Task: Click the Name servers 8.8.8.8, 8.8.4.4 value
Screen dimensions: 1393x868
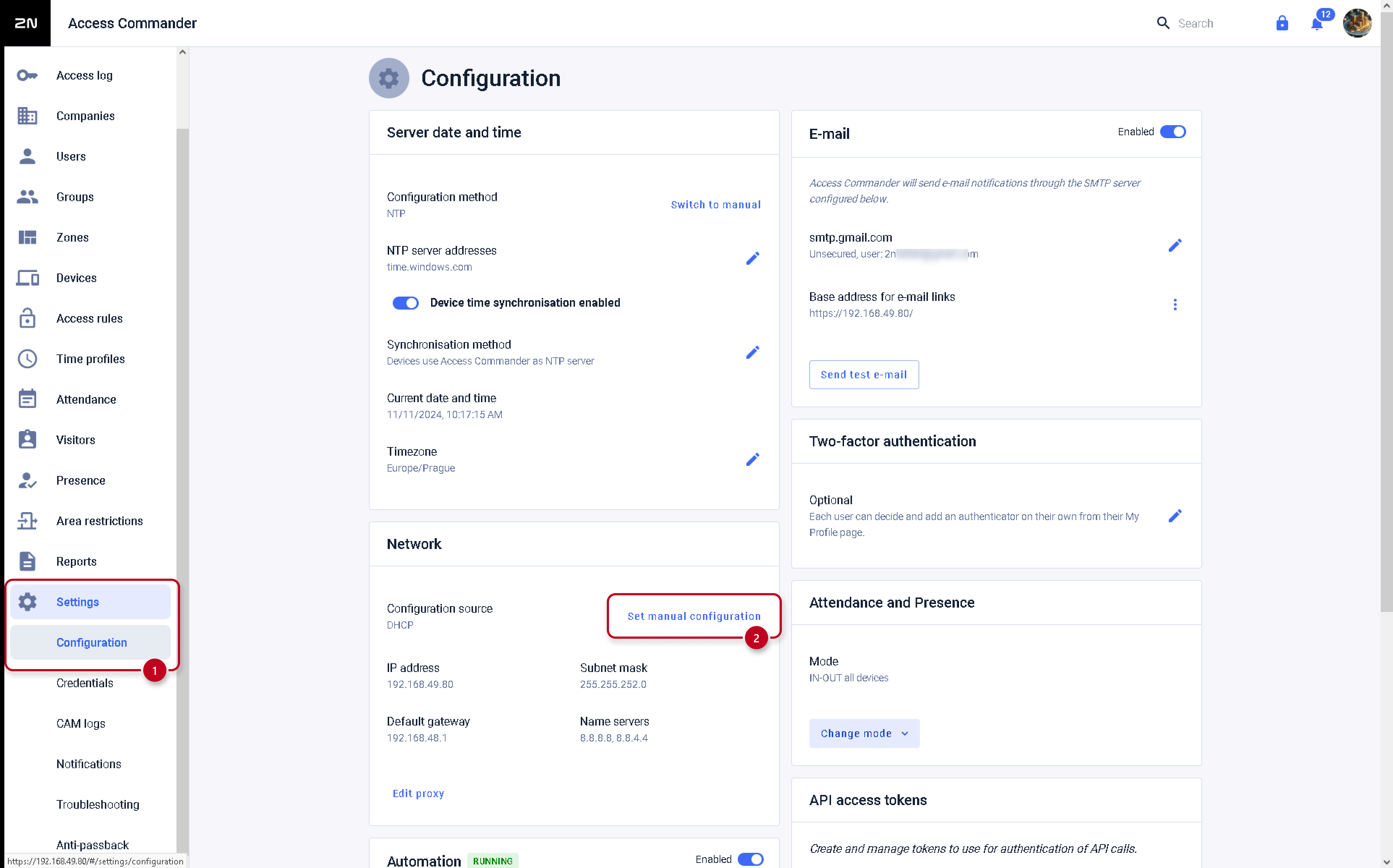Action: (614, 738)
